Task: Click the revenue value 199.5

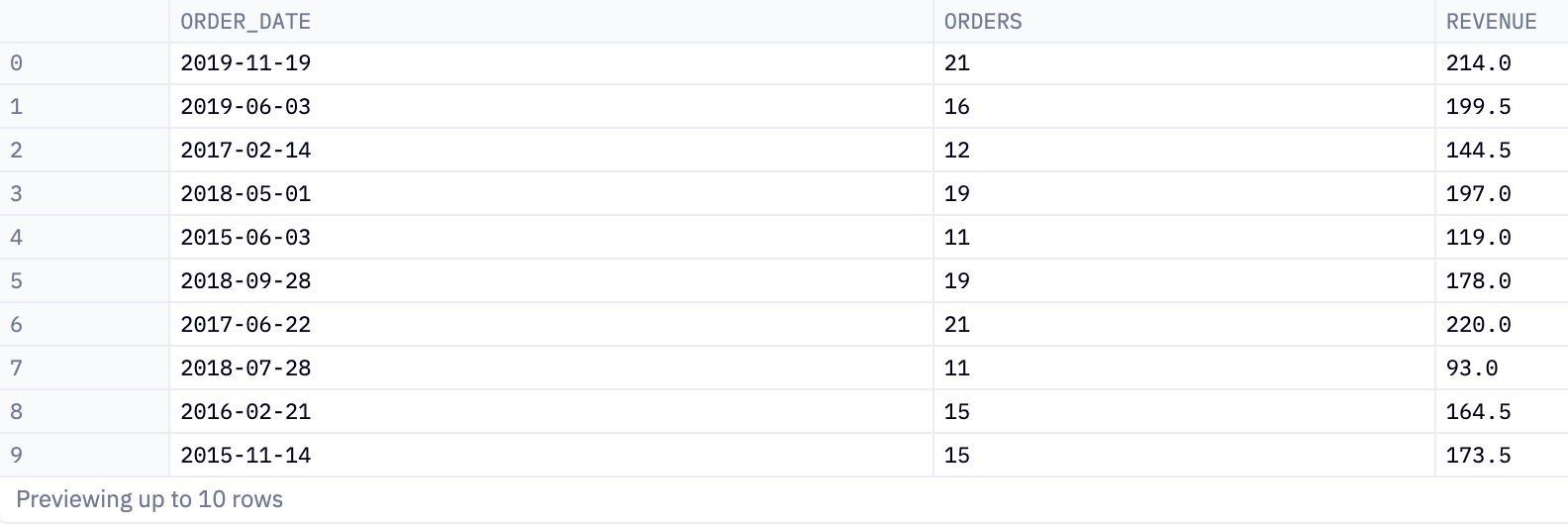Action: 1502,107
